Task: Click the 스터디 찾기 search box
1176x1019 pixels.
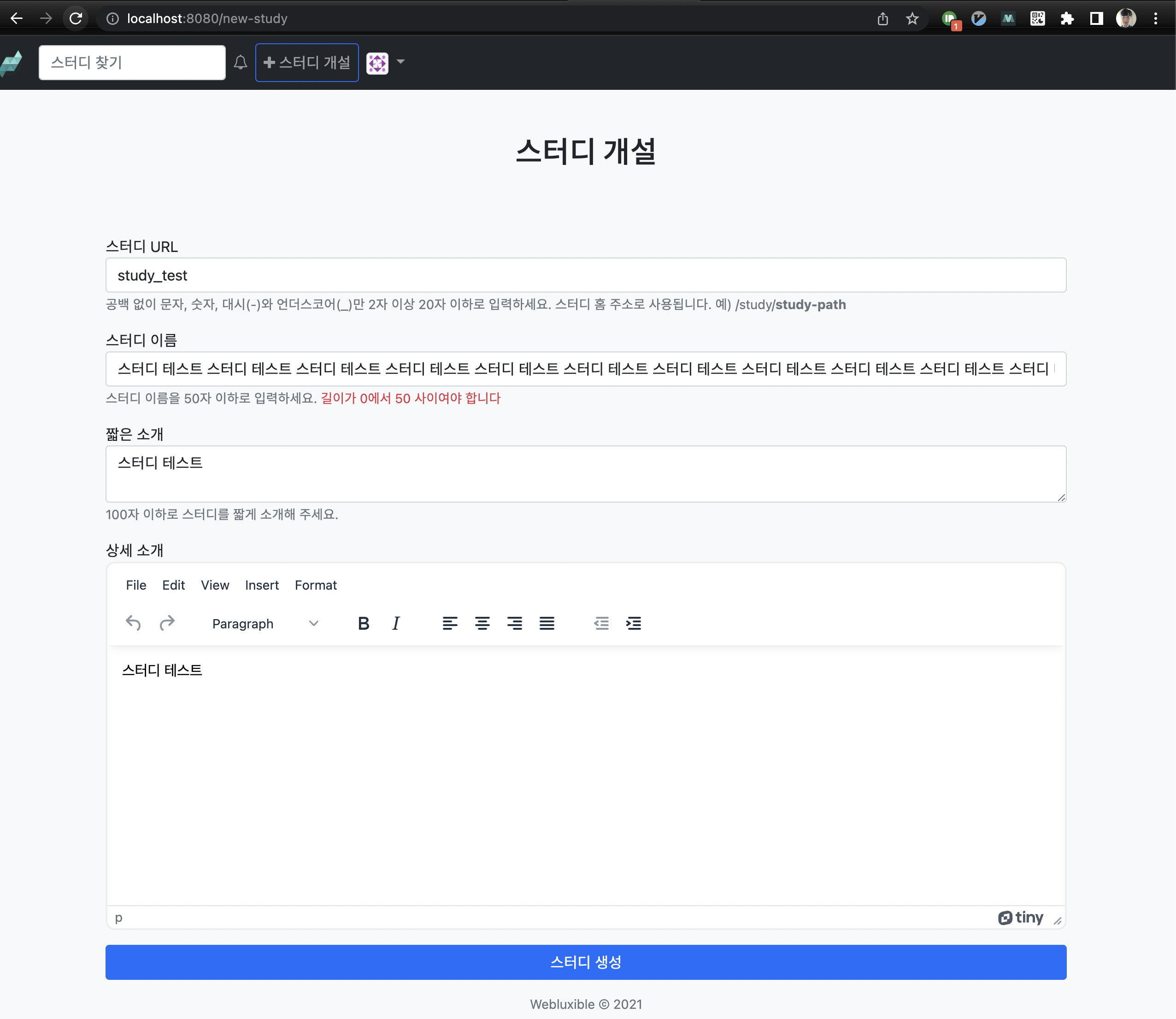Action: [132, 63]
